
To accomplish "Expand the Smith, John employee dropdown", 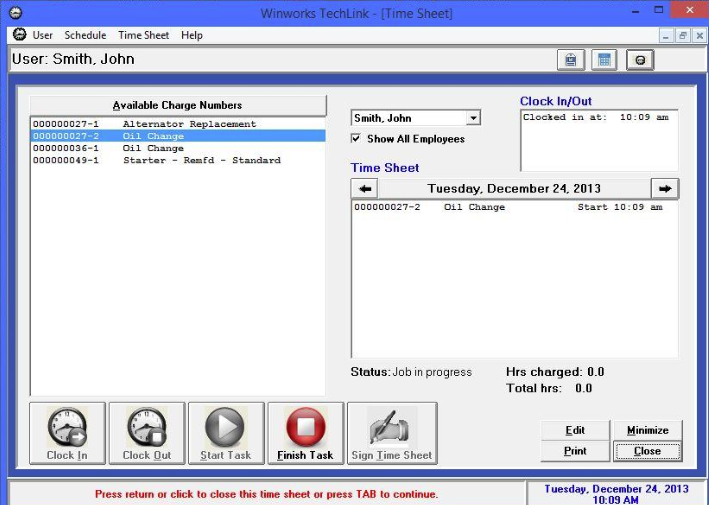I will click(x=473, y=118).
